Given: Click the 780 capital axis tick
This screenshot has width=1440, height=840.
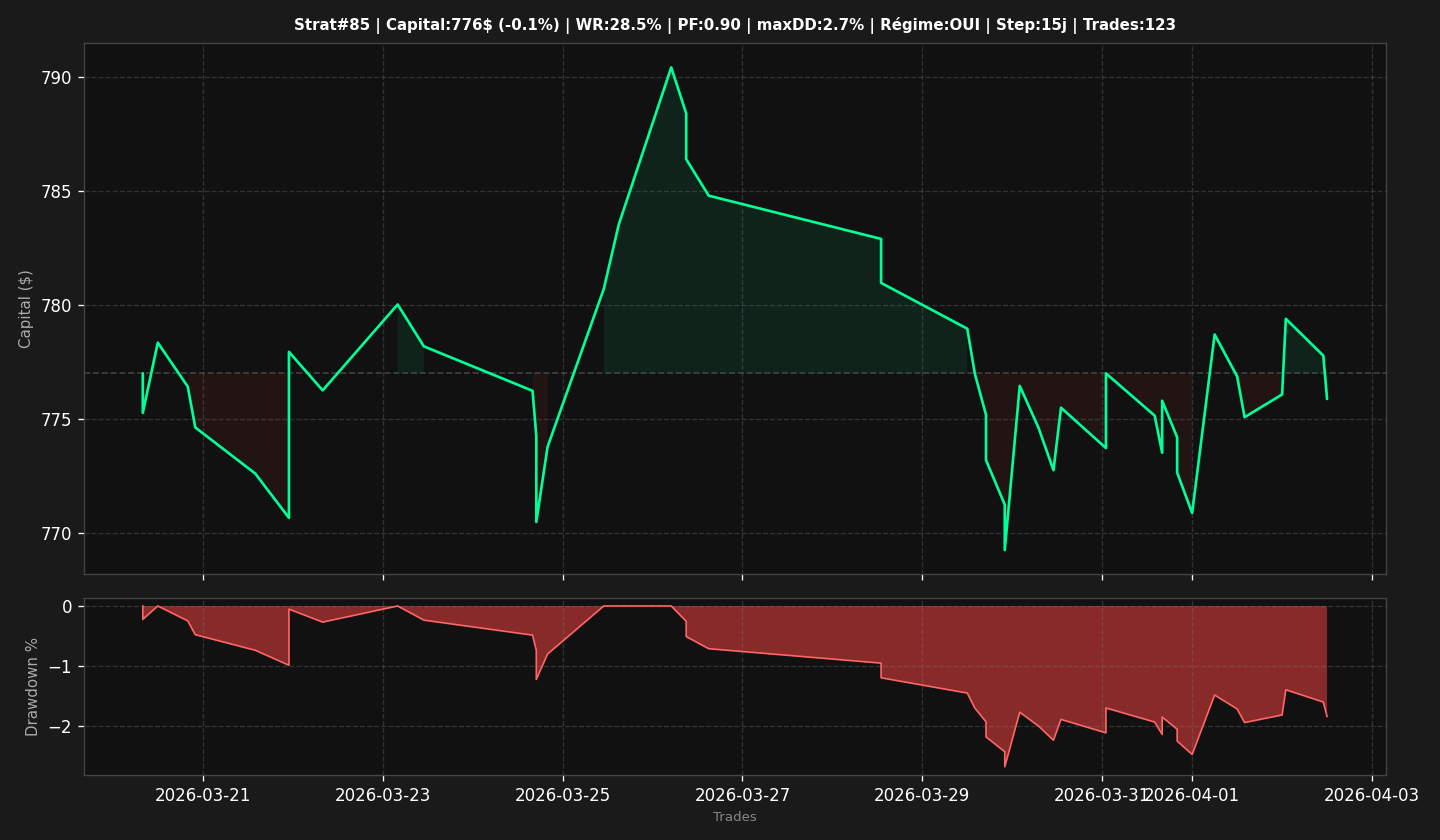Looking at the screenshot, I should (56, 306).
